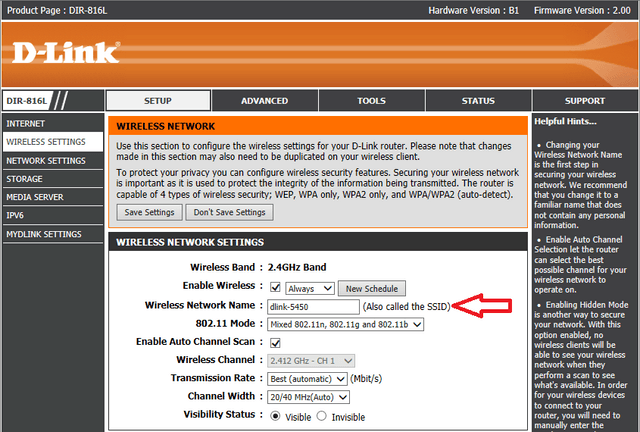Open the Channel Width dropdown
Image resolution: width=640 pixels, height=432 pixels.
pyautogui.click(x=308, y=397)
